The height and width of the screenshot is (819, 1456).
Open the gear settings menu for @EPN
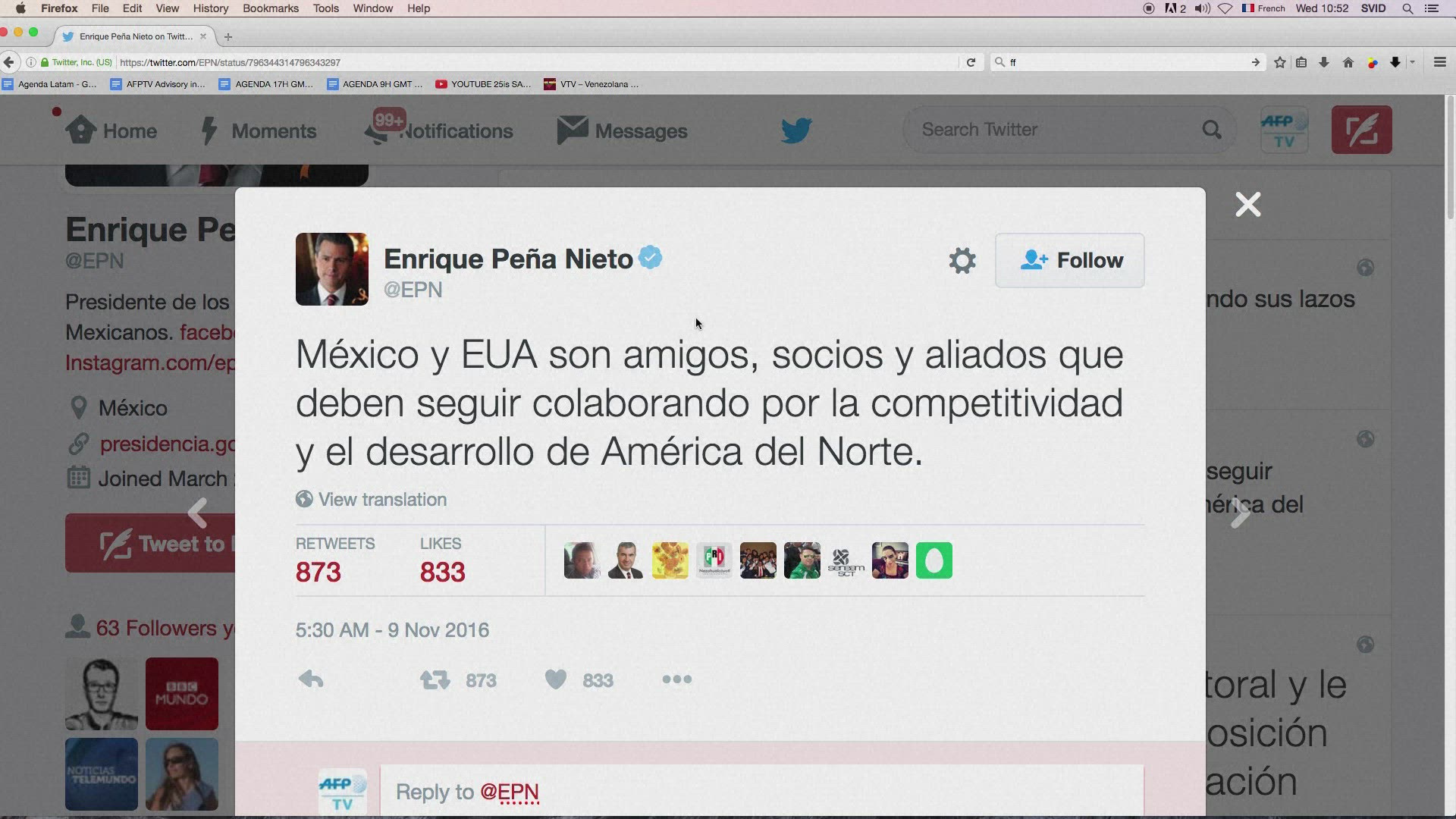click(x=962, y=261)
